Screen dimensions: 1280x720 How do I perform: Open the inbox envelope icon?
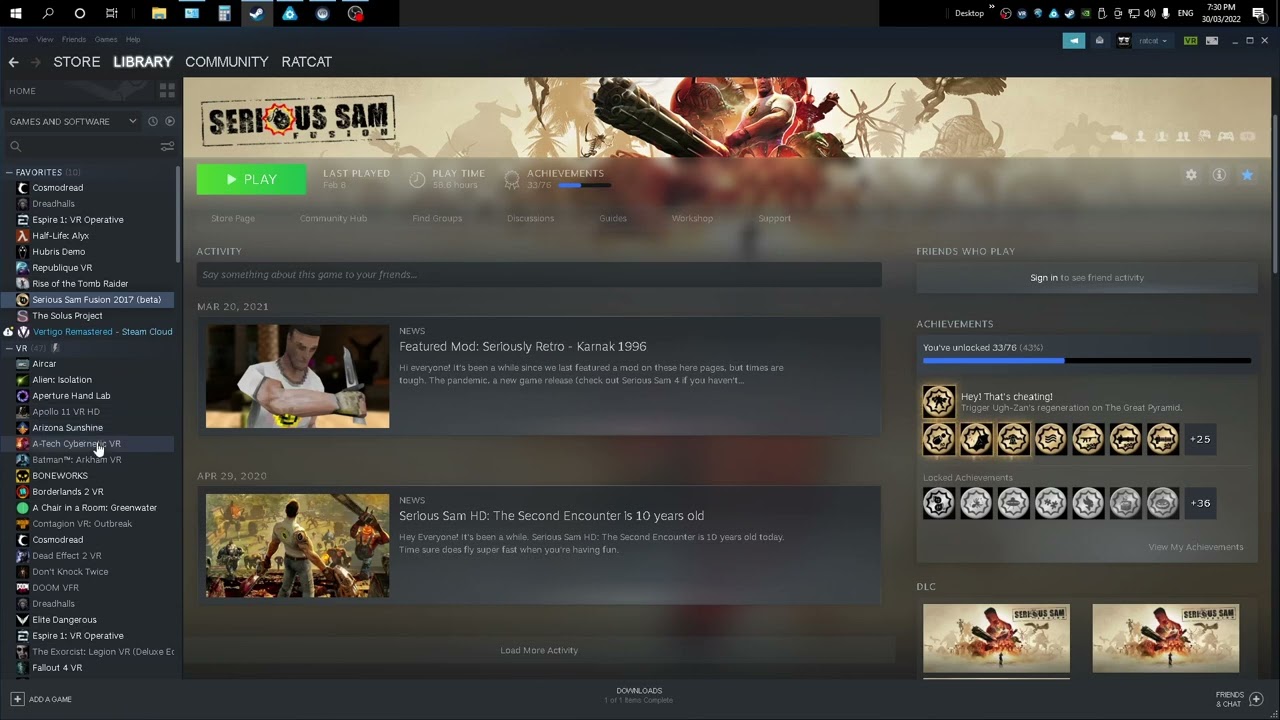(1099, 41)
